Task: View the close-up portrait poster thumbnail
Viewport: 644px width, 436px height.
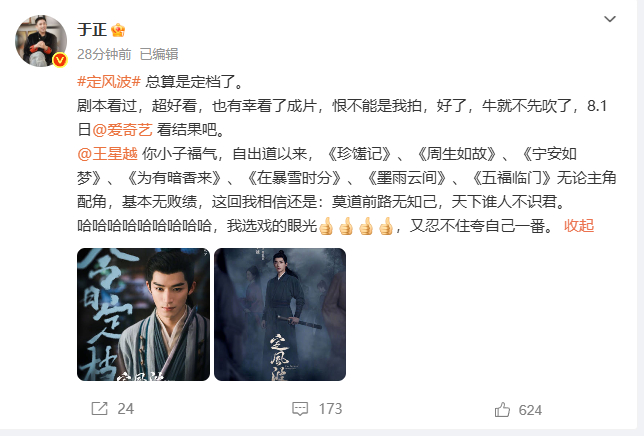Action: [x=143, y=314]
